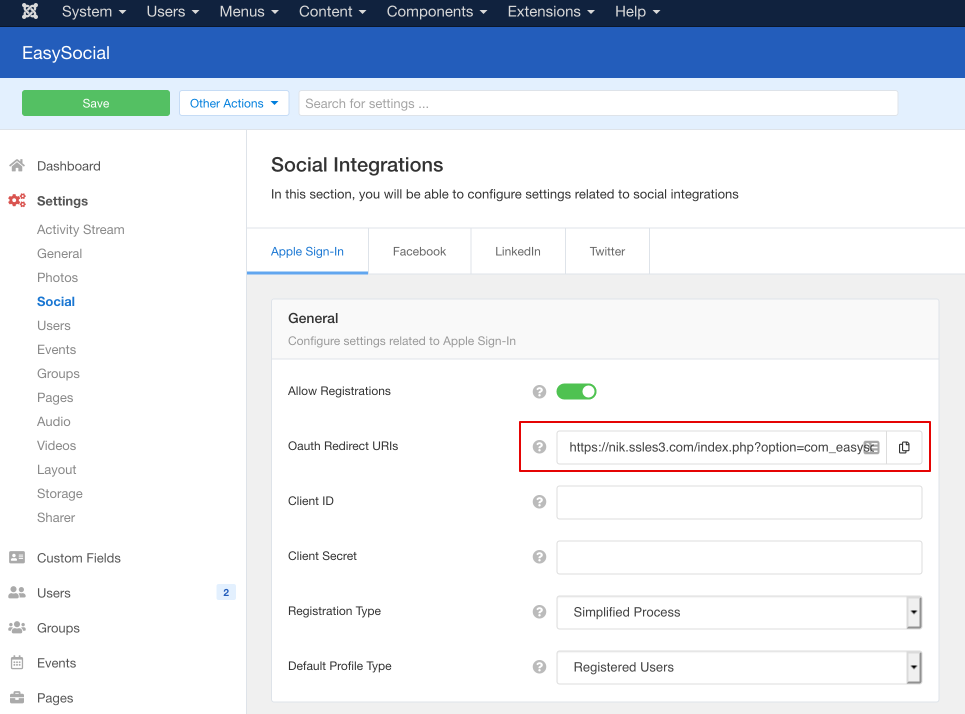Open Audio settings
Viewport: 965px width, 714px height.
54,422
